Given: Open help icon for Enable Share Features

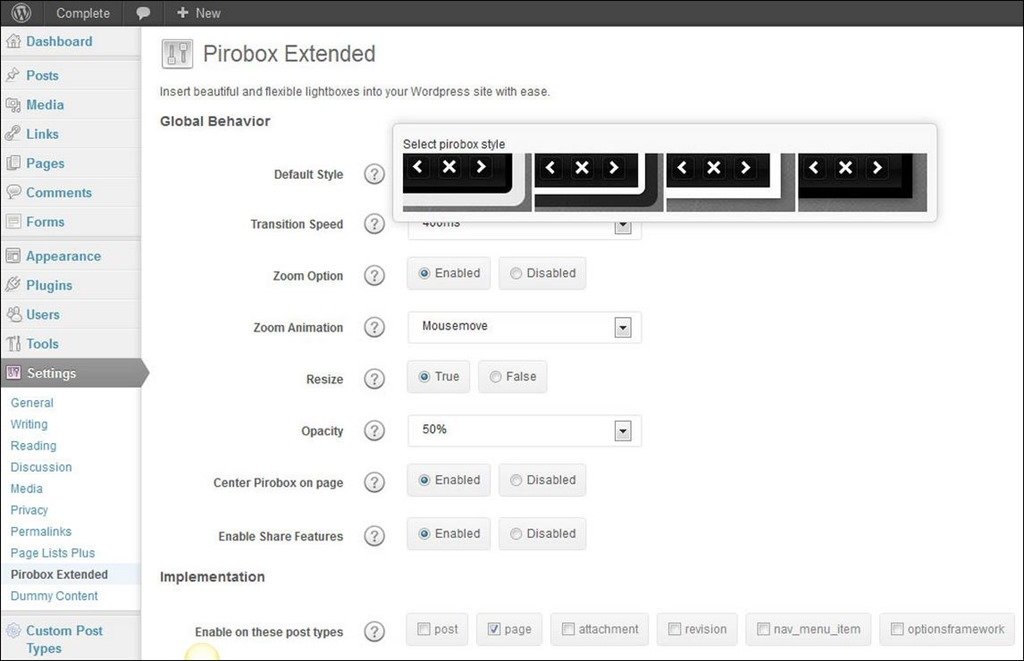Looking at the screenshot, I should tap(374, 536).
